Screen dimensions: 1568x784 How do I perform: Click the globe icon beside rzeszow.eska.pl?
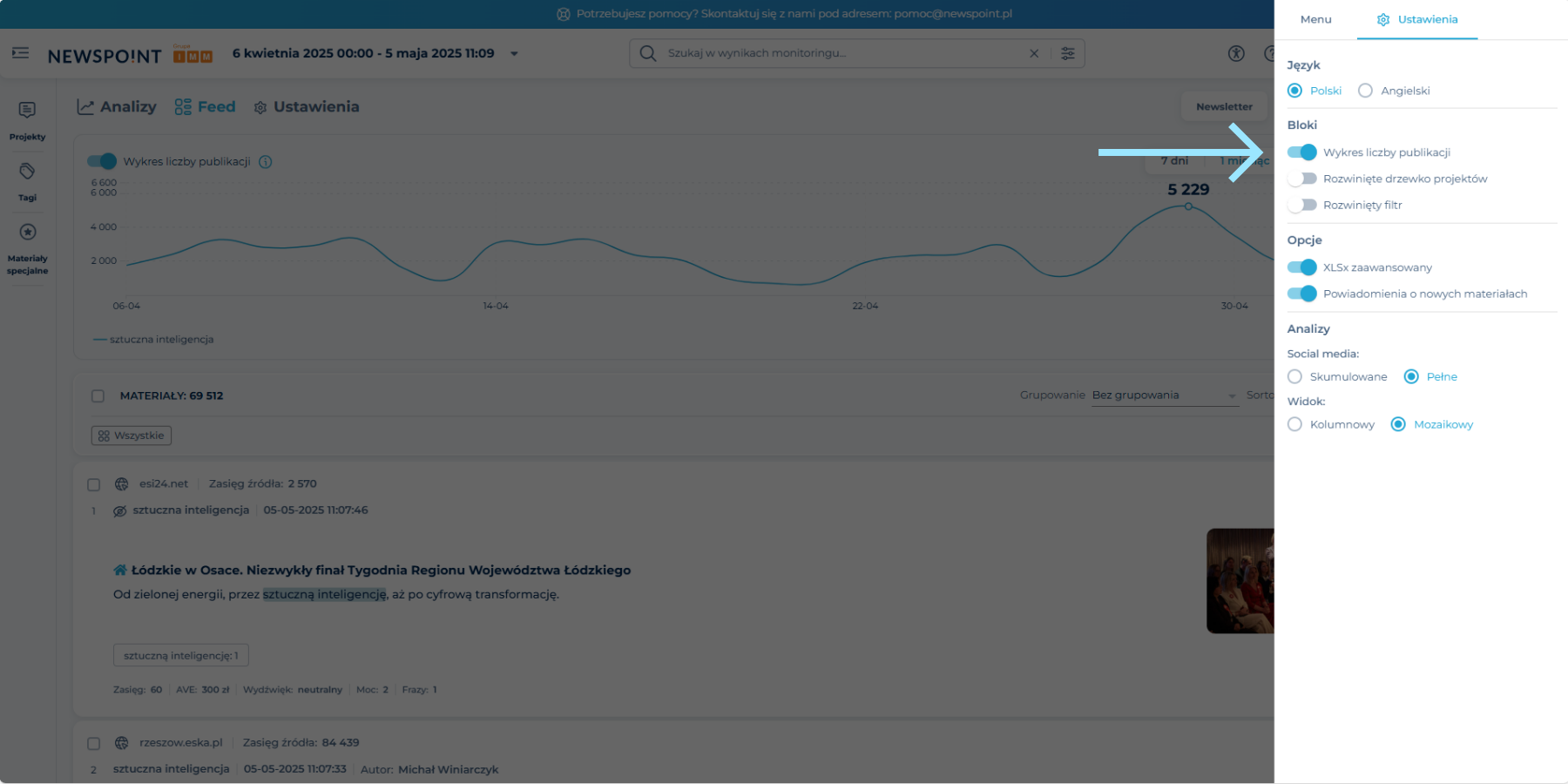click(x=121, y=743)
